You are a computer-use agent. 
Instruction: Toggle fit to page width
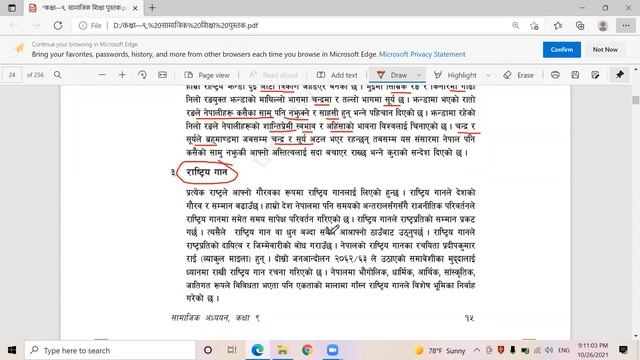click(162, 75)
